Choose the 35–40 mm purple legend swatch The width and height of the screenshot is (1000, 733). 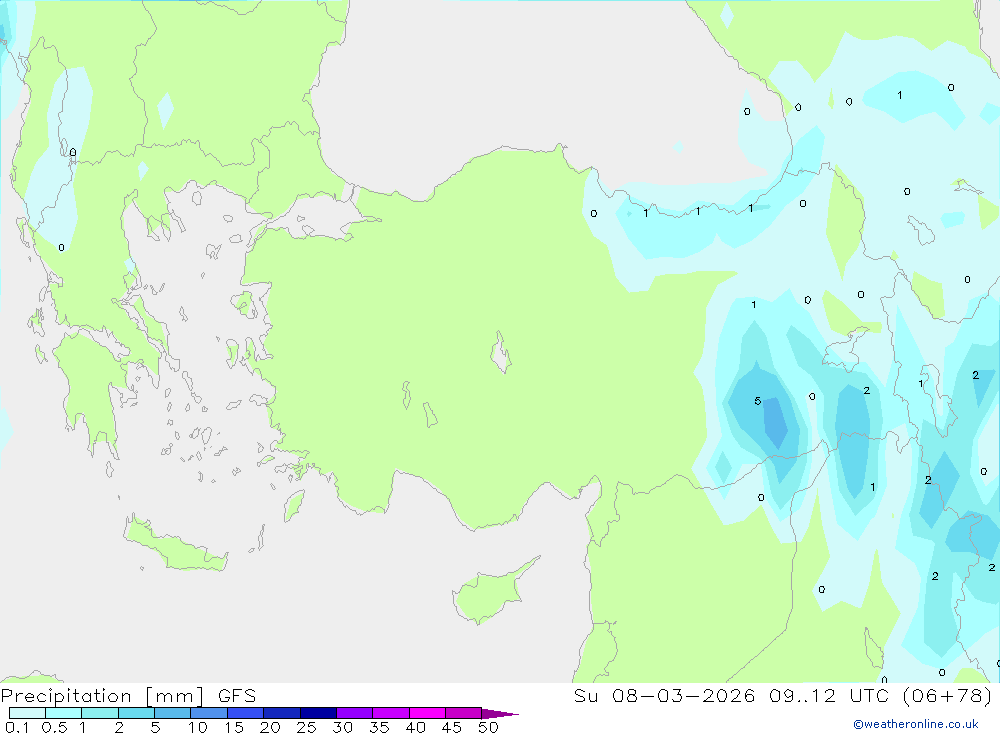click(x=391, y=713)
